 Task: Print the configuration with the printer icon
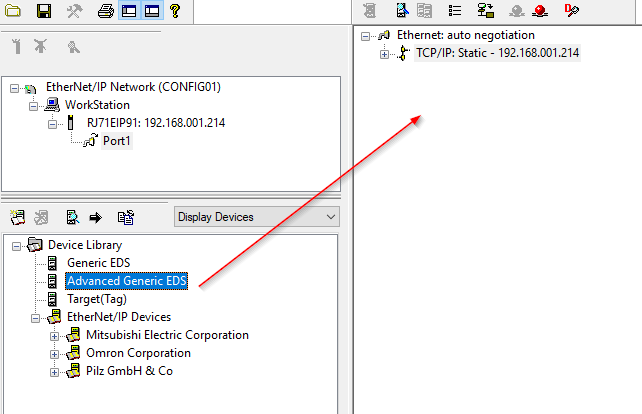tap(106, 11)
